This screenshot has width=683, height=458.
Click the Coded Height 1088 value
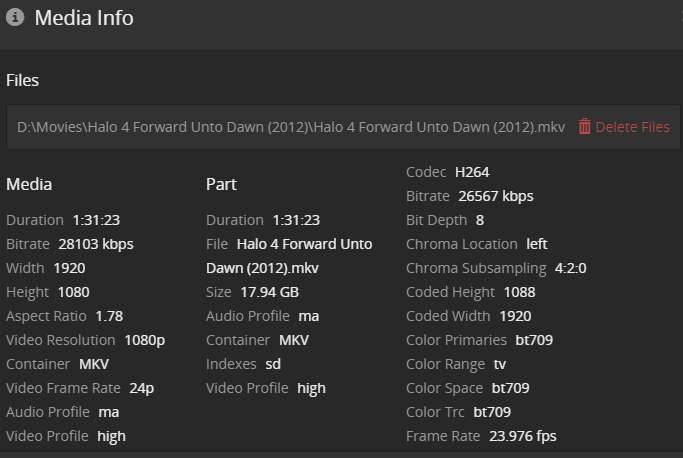coord(520,292)
